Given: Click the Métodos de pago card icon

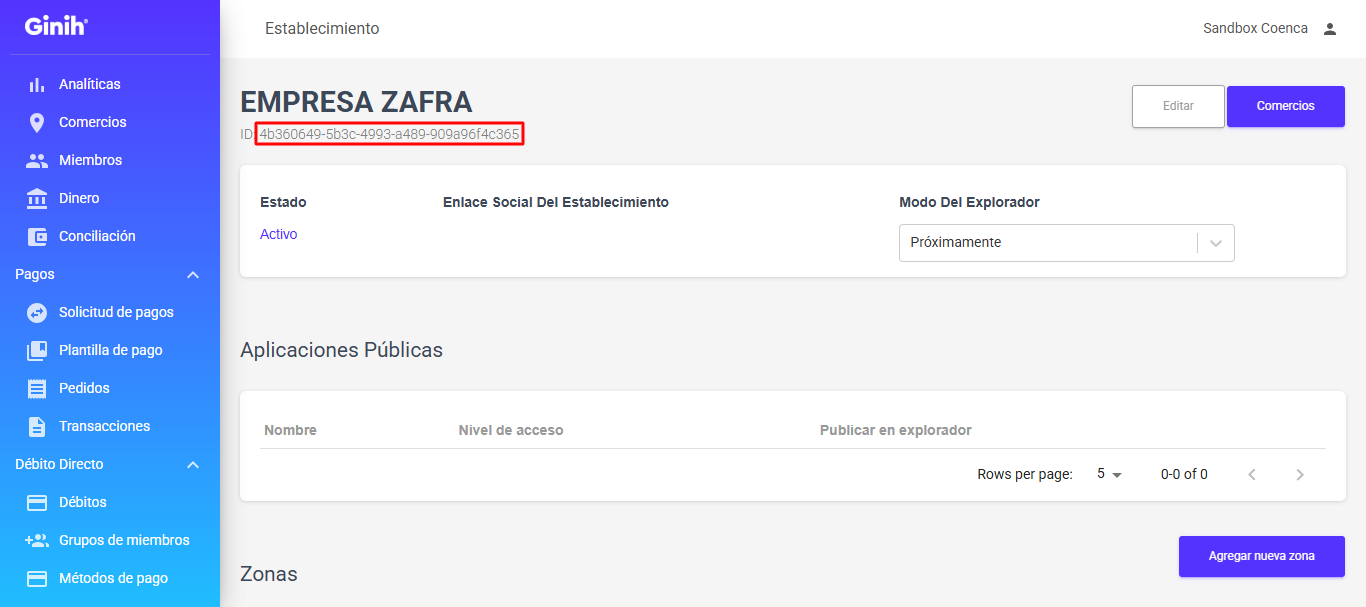Looking at the screenshot, I should click(x=37, y=578).
